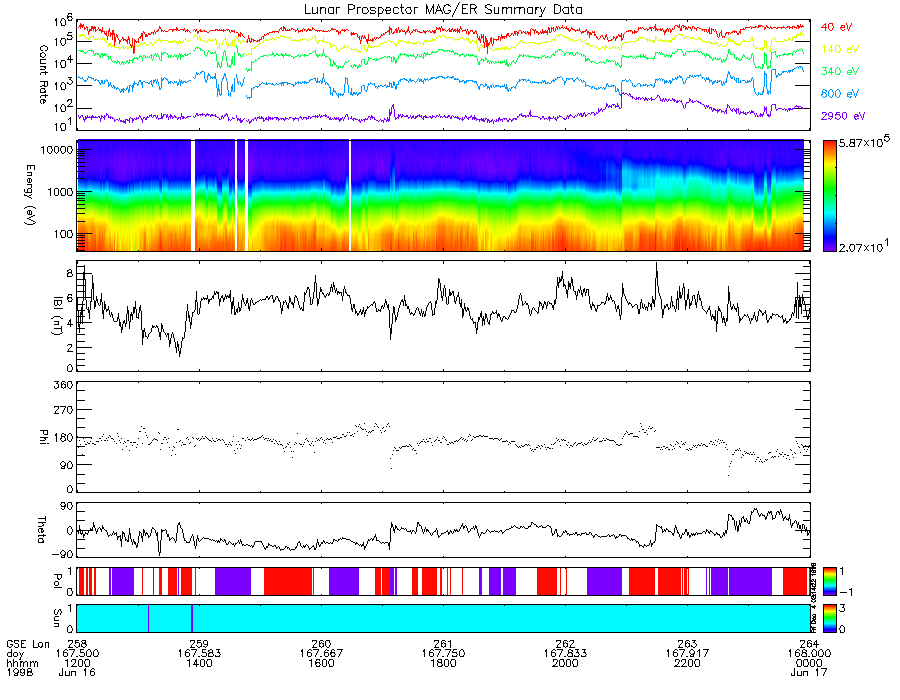This screenshot has width=900, height=700.
Task: Click the 'Pol' axis label
Action: coord(56,581)
